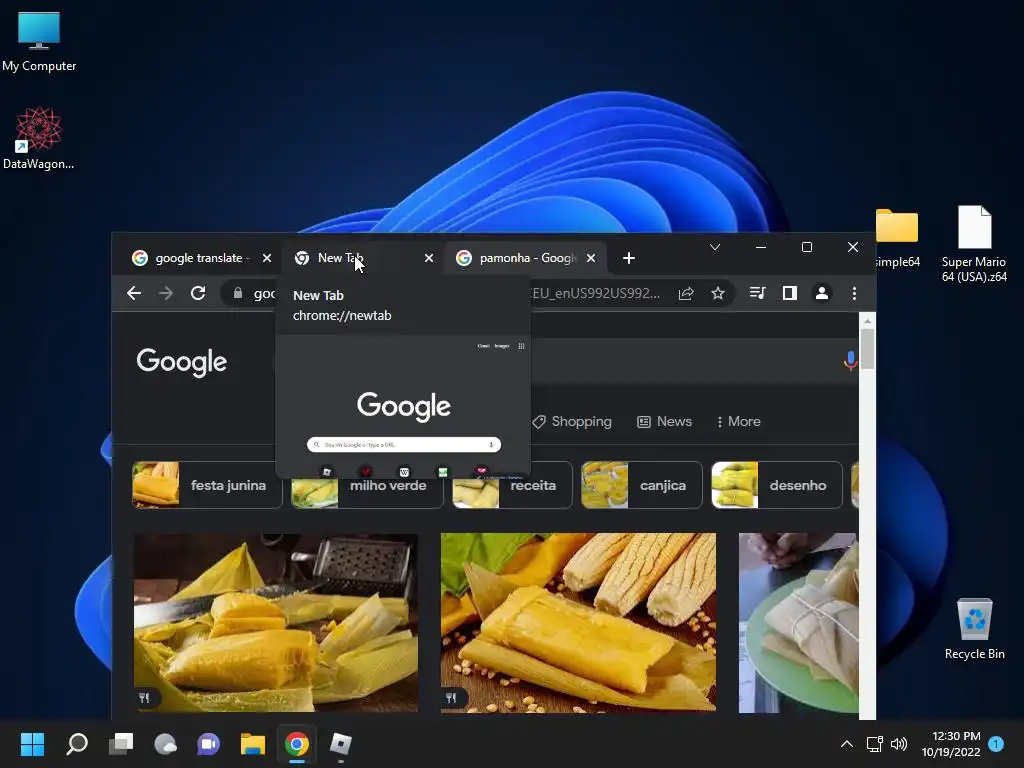Open the volume speaker tray icon
Image resolution: width=1024 pixels, height=768 pixels.
coord(899,744)
